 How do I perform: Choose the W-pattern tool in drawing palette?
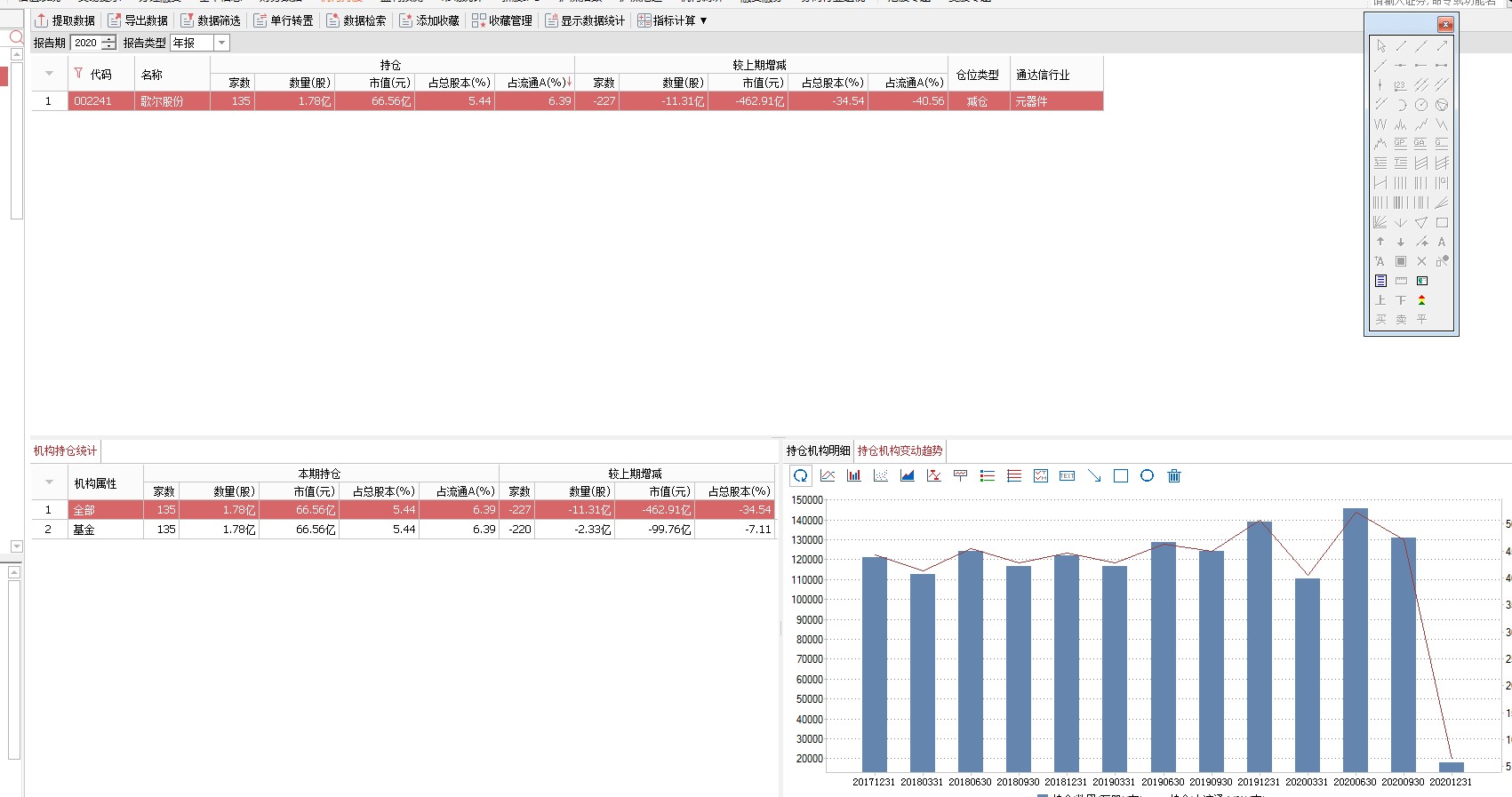1380,124
